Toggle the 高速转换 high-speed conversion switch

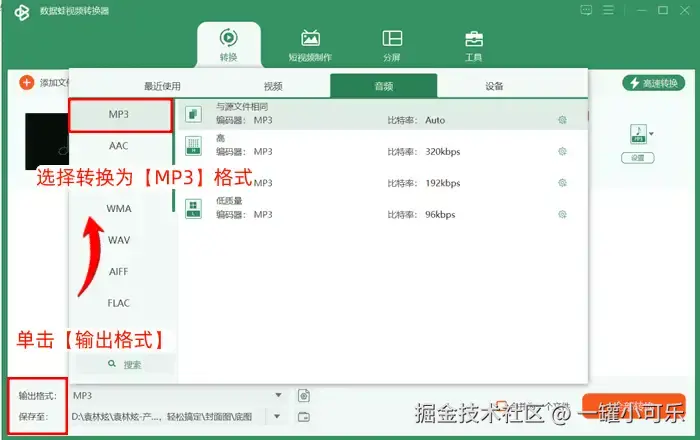[654, 83]
